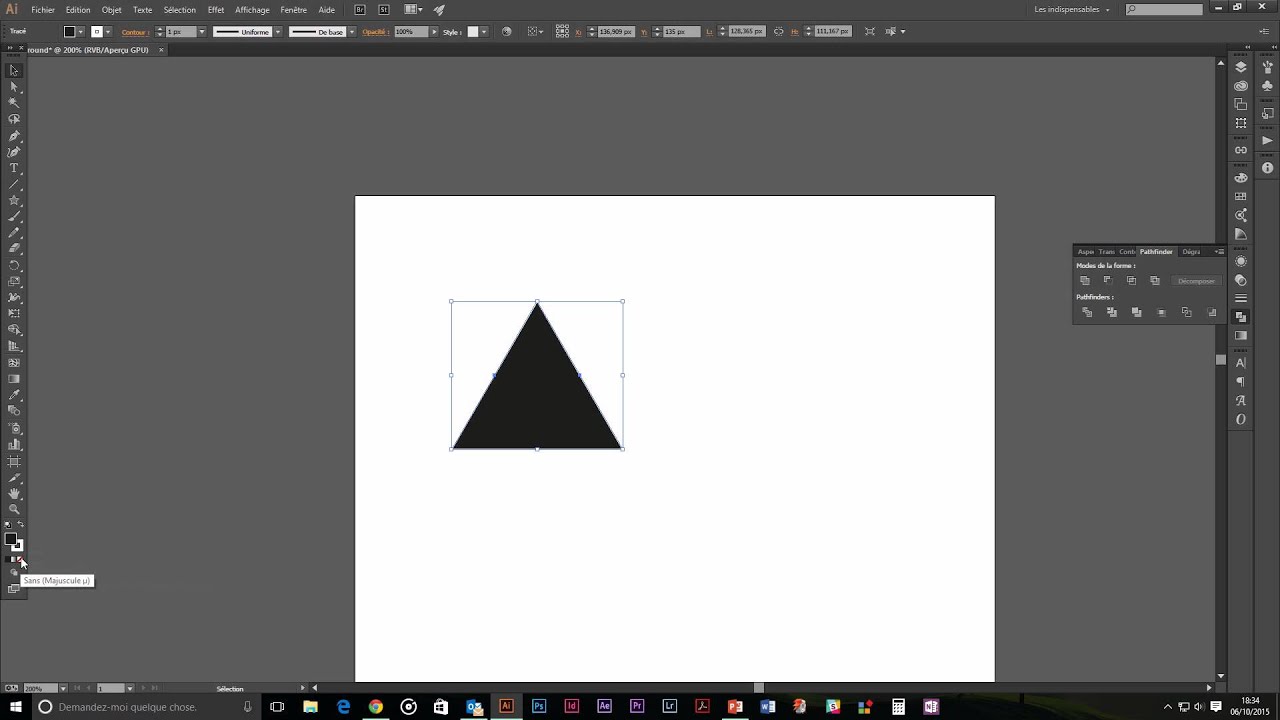Select the Magic Wand tool
The image size is (1280, 720).
tap(14, 103)
